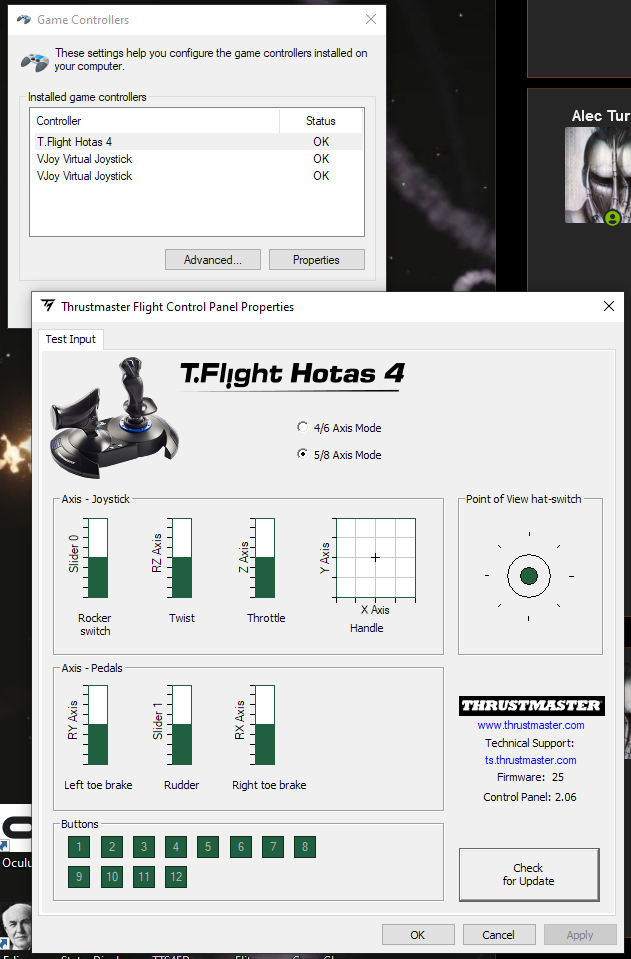Select the 4/6 Axis Mode radio button
Image resolution: width=631 pixels, height=959 pixels.
[302, 427]
